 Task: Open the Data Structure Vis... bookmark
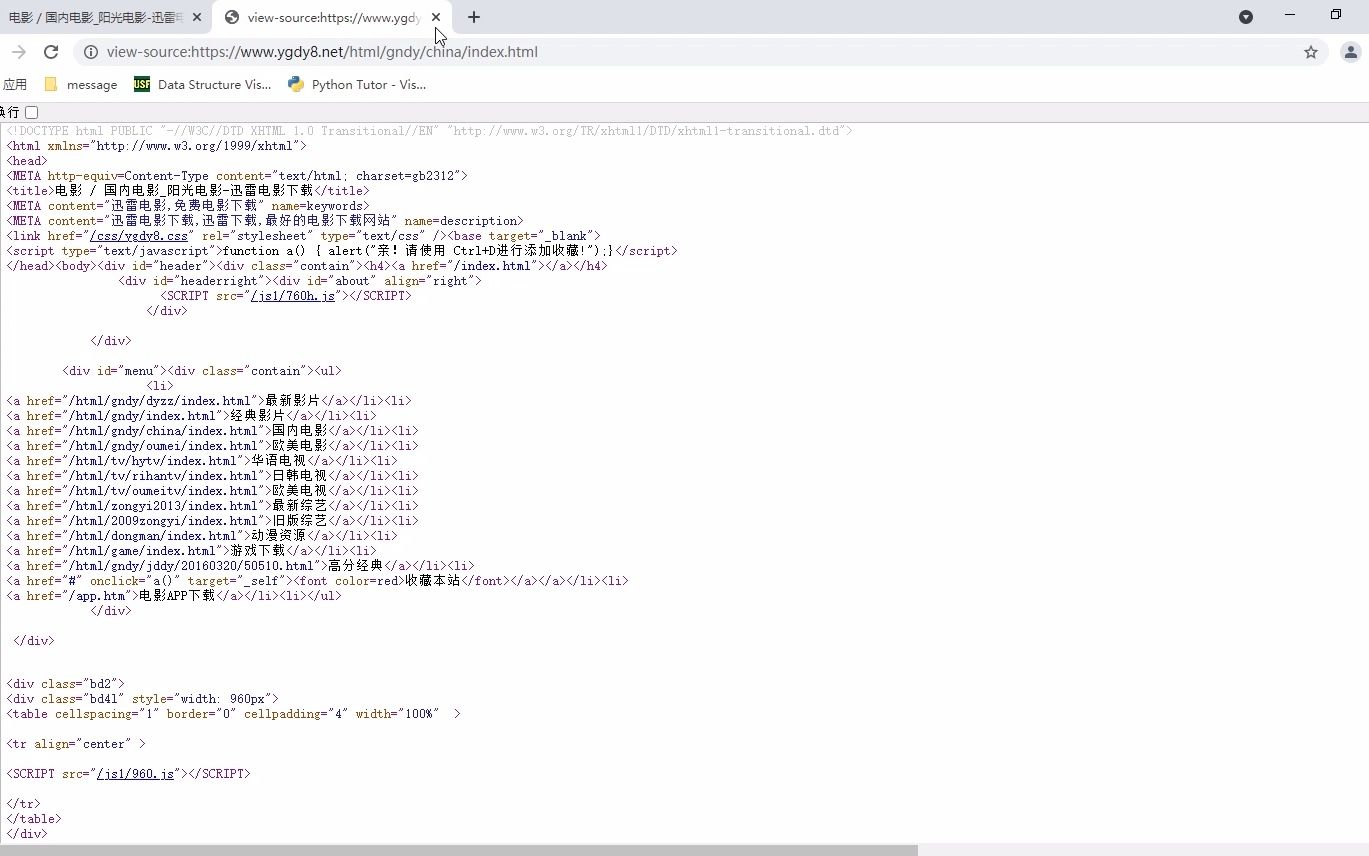pos(203,85)
